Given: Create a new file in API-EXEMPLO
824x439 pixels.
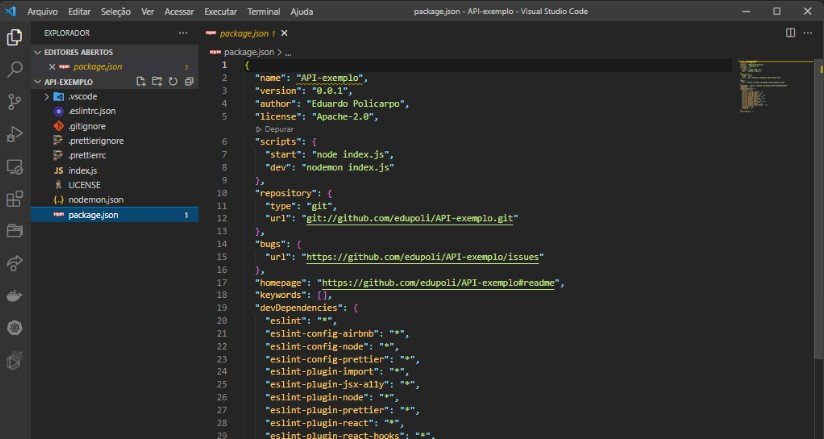Looking at the screenshot, I should [141, 81].
